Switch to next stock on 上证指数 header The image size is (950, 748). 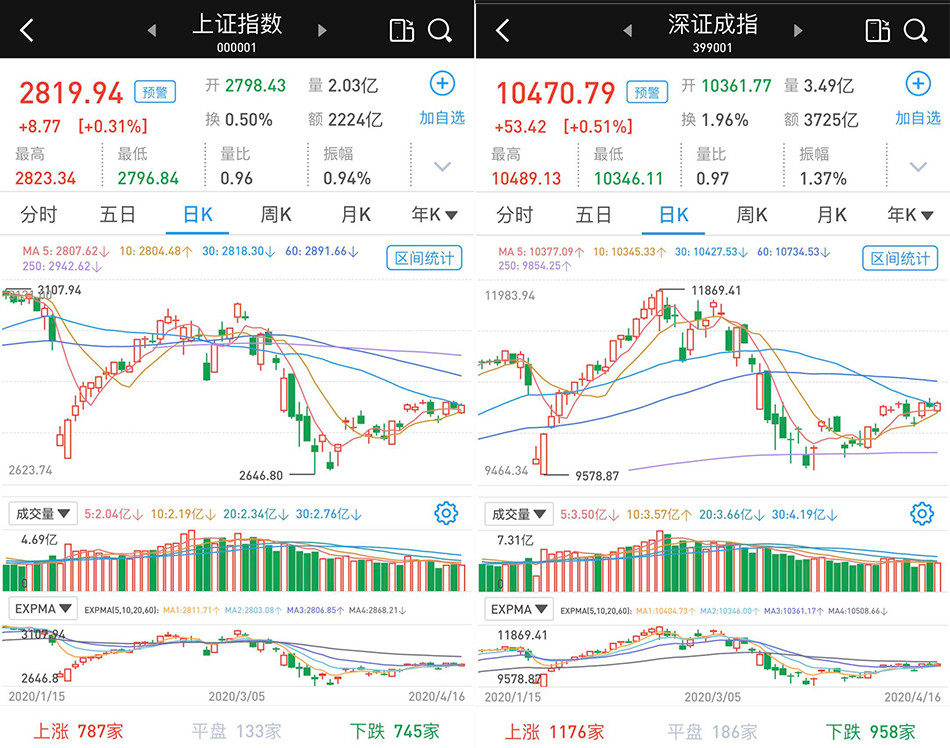[x=322, y=30]
